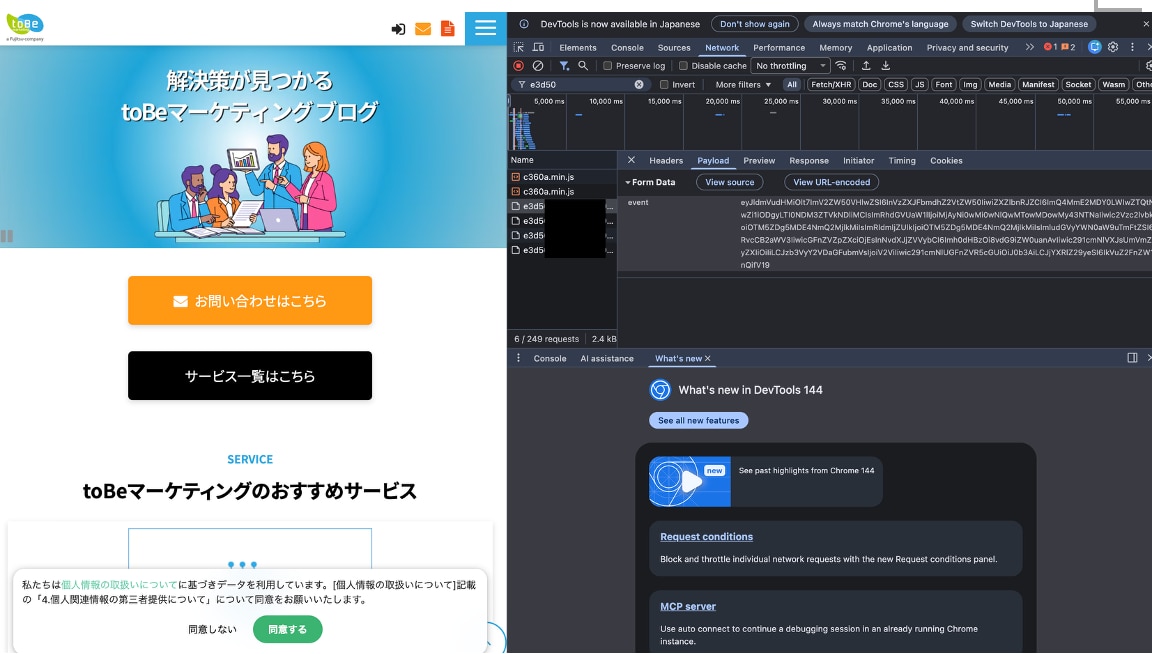This screenshot has width=1152, height=654.
Task: Switch to the Response tab
Action: [x=808, y=160]
